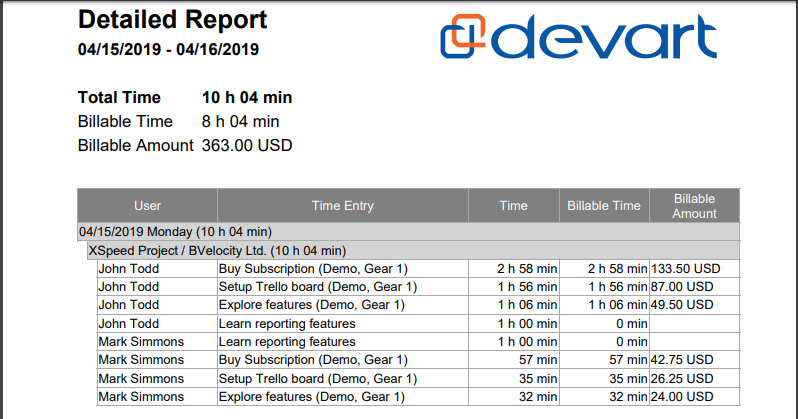Click the time value '2 h 58 min' in the Time column

tap(527, 269)
